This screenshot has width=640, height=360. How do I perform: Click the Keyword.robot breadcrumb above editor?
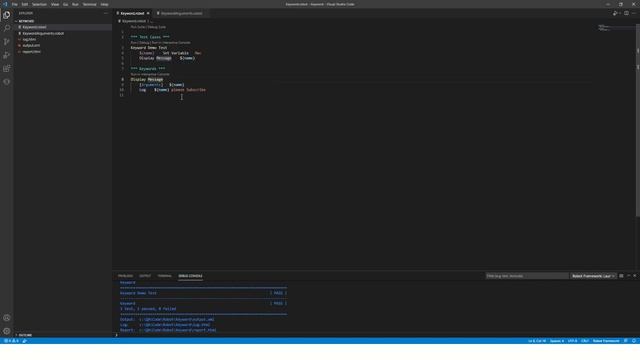[133, 21]
